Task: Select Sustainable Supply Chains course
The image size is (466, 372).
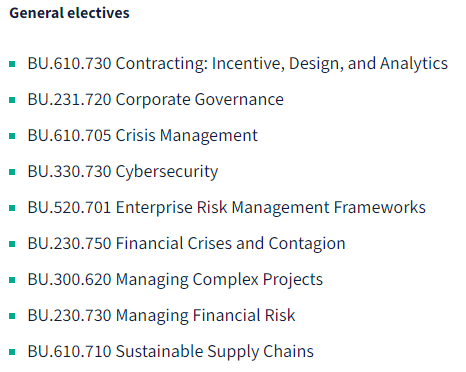Action: pyautogui.click(x=171, y=351)
